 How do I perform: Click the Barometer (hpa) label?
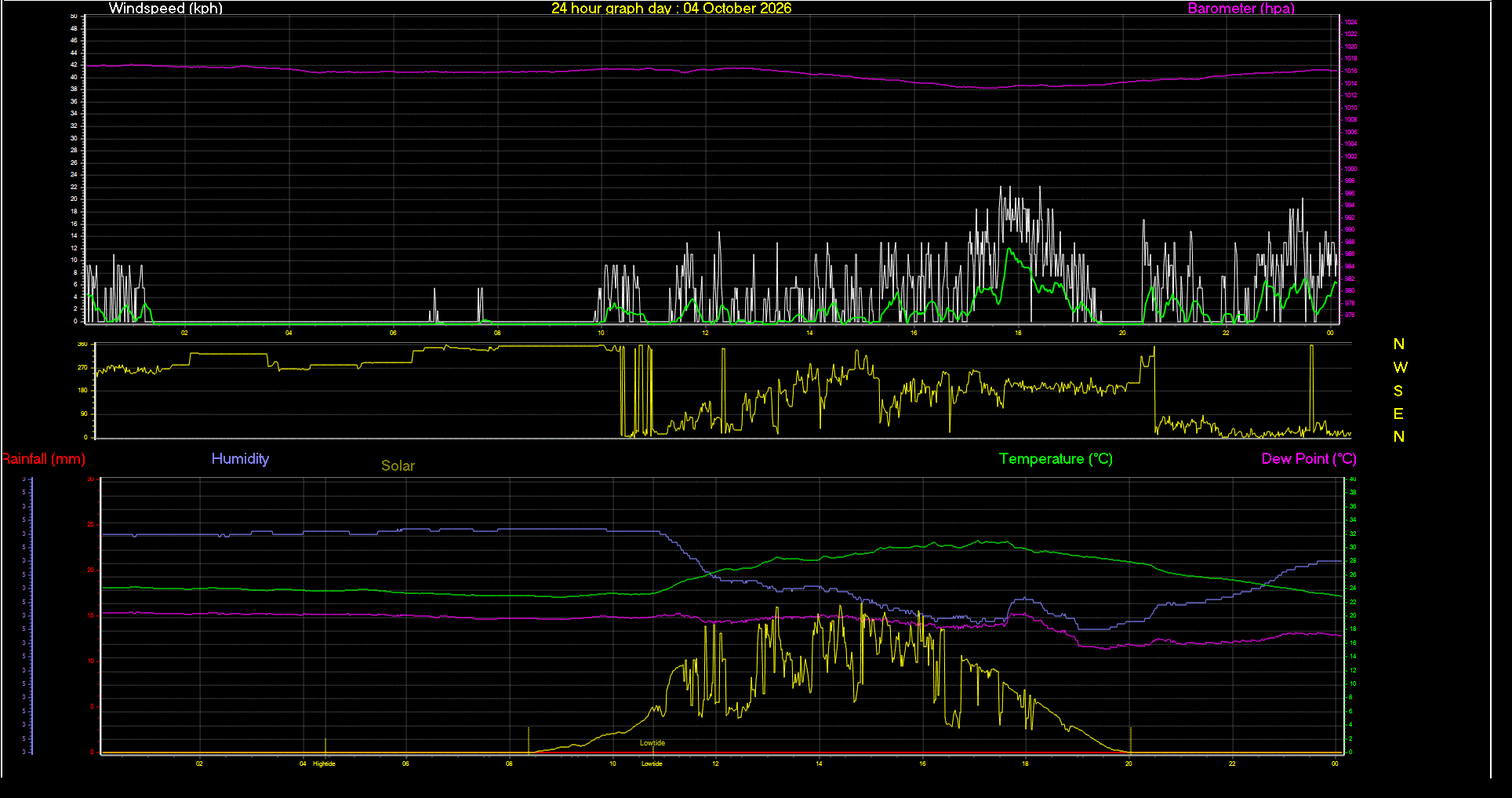1241,9
